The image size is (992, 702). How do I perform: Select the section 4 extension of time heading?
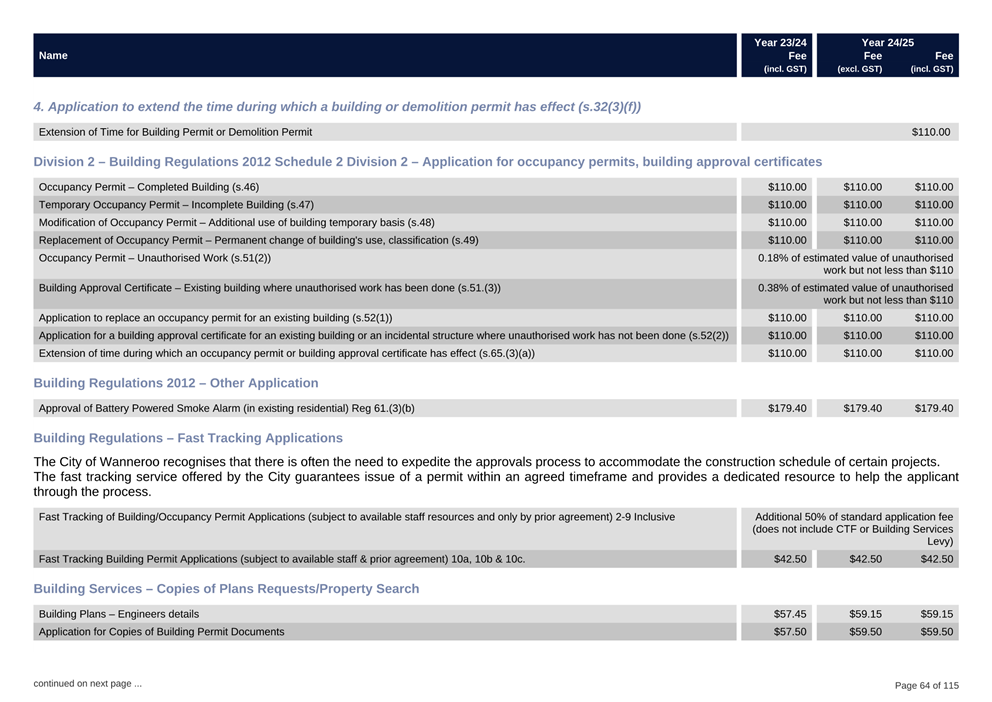337,106
